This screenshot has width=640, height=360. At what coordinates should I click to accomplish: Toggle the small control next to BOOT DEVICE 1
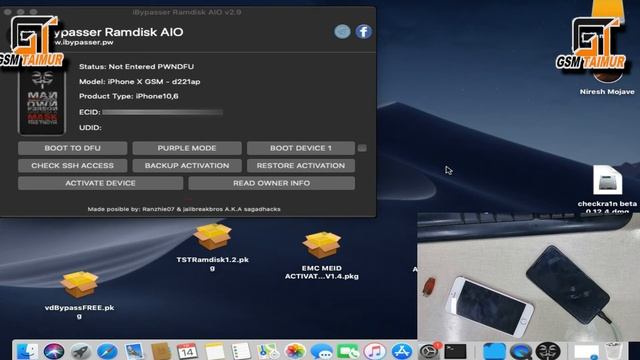(x=362, y=148)
